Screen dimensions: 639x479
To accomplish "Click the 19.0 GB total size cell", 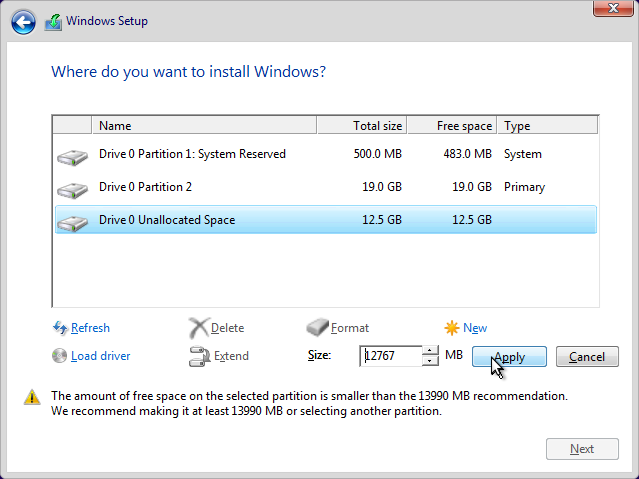I will [382, 187].
